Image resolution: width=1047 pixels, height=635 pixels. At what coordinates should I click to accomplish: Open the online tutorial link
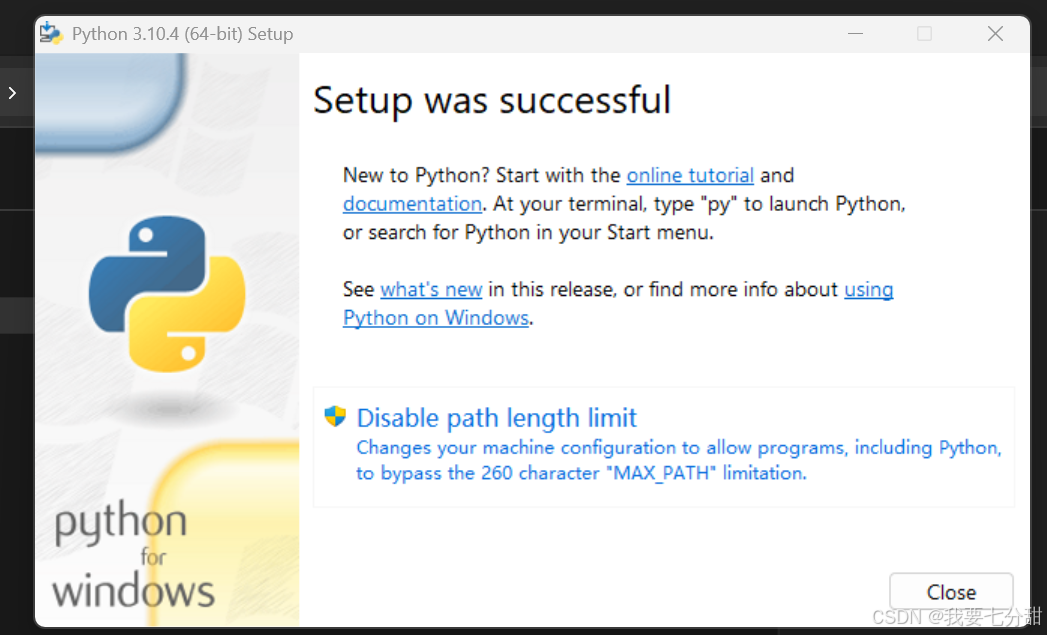point(690,176)
